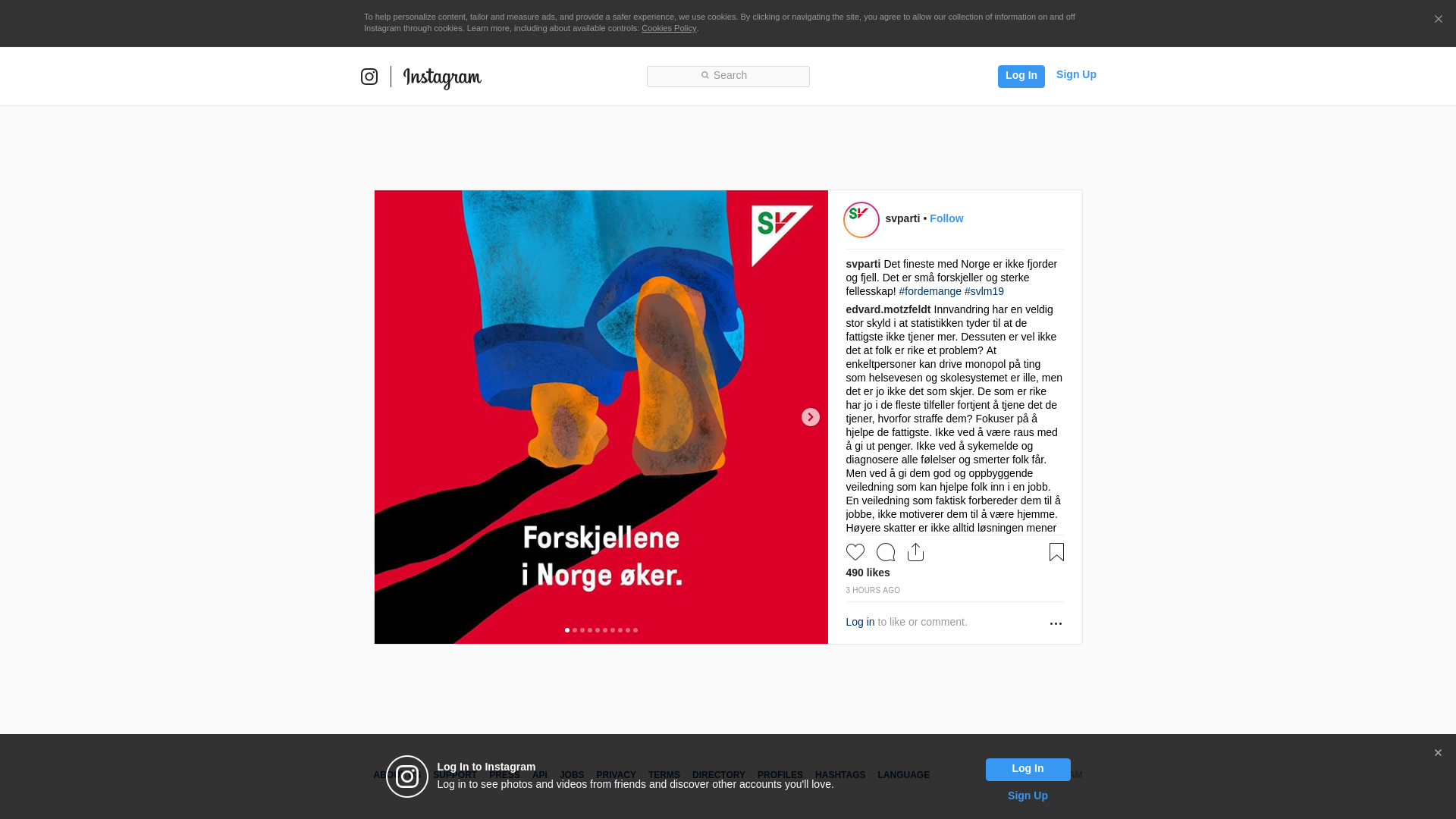1456x819 pixels.
Task: Open the LANGUAGE footer selector
Action: (903, 775)
